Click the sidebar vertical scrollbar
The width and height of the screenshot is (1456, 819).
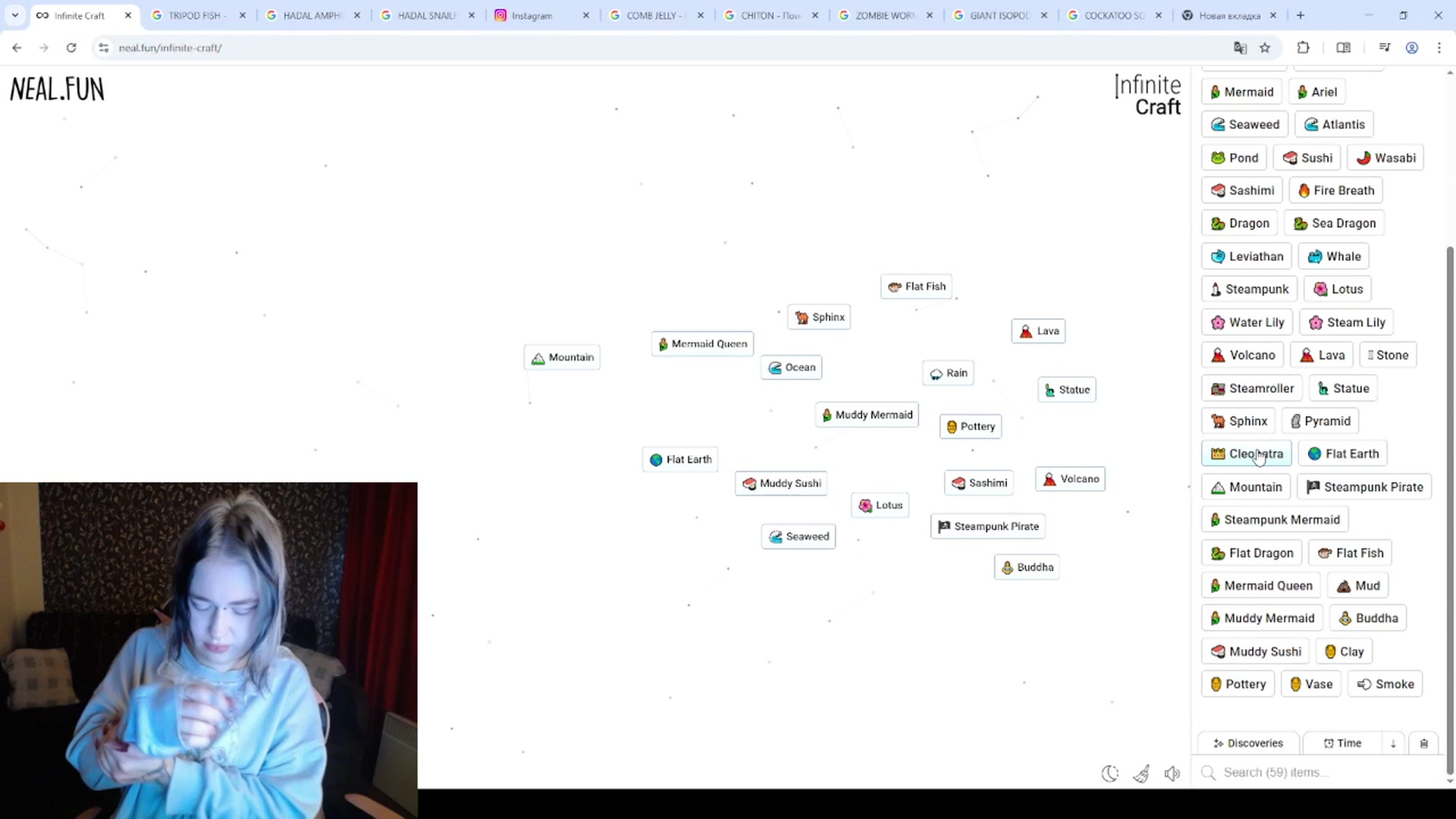(x=1450, y=508)
